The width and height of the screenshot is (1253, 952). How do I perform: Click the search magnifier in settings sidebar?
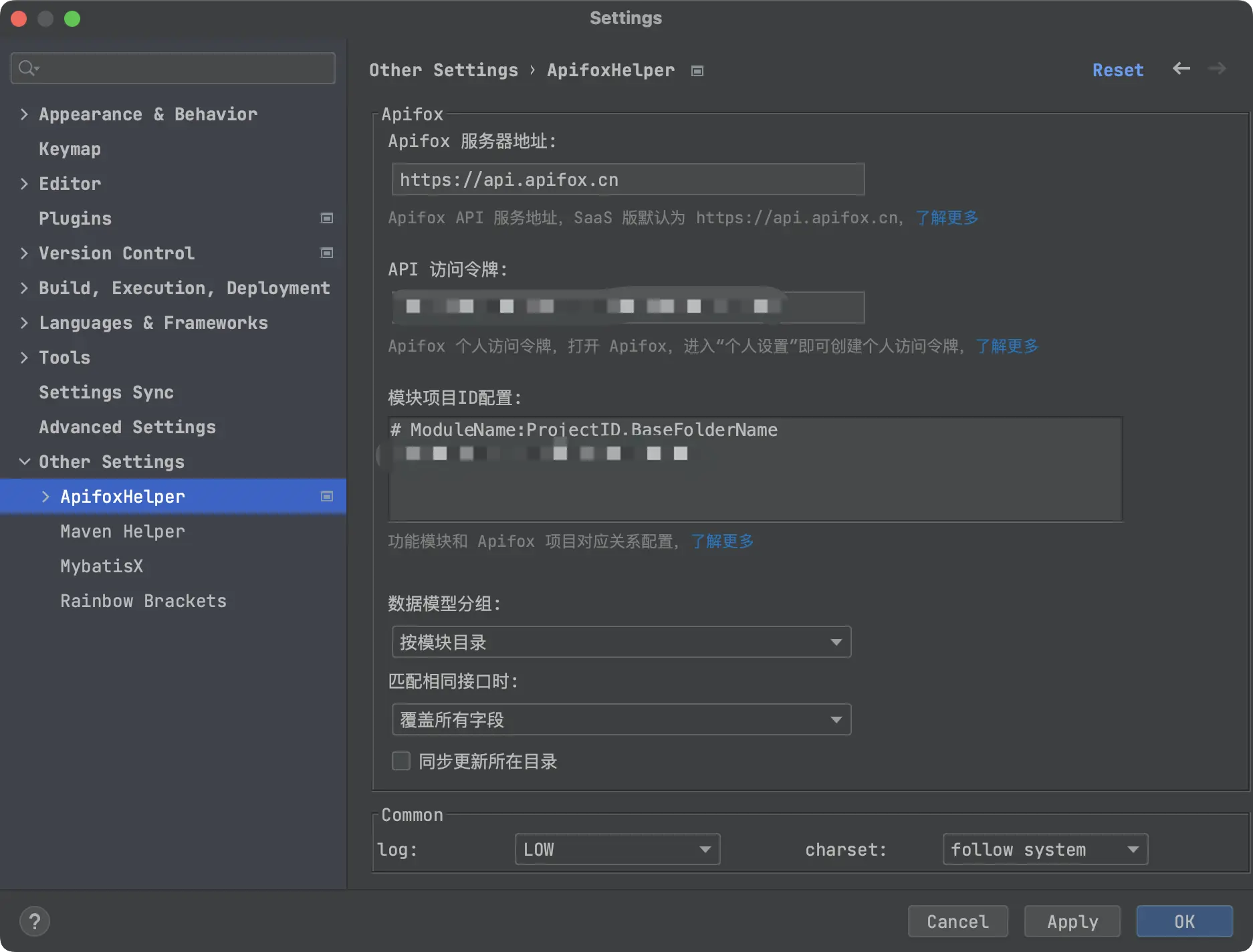pyautogui.click(x=27, y=68)
